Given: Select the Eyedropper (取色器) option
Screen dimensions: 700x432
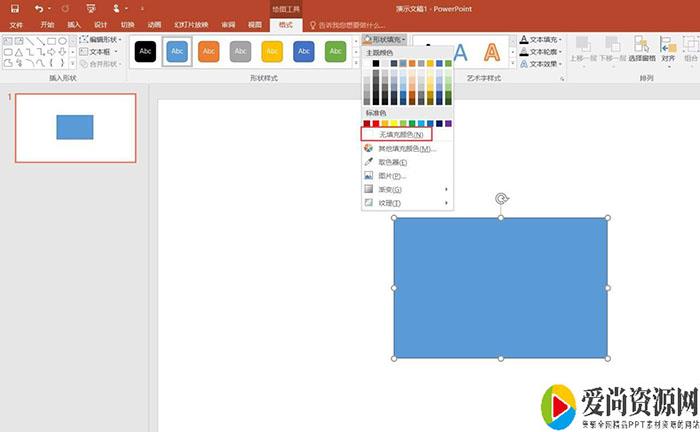Looking at the screenshot, I should click(391, 162).
